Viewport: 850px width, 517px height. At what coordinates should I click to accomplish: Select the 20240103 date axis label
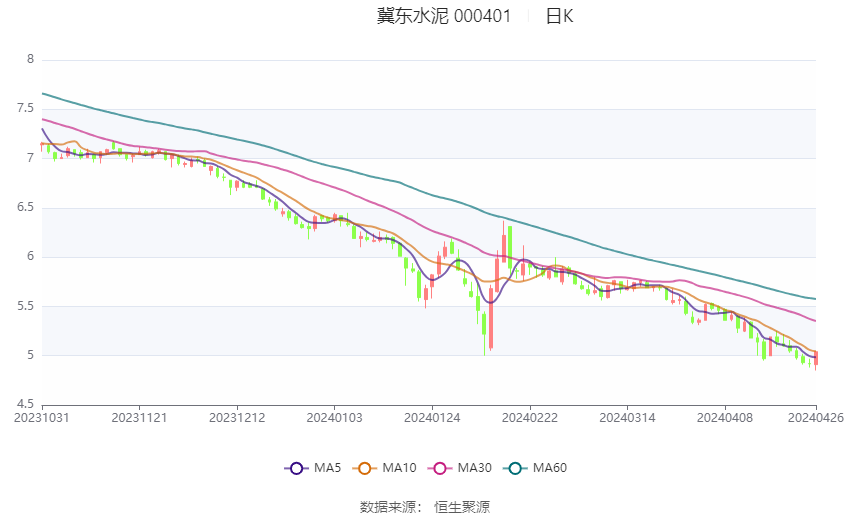(x=334, y=418)
